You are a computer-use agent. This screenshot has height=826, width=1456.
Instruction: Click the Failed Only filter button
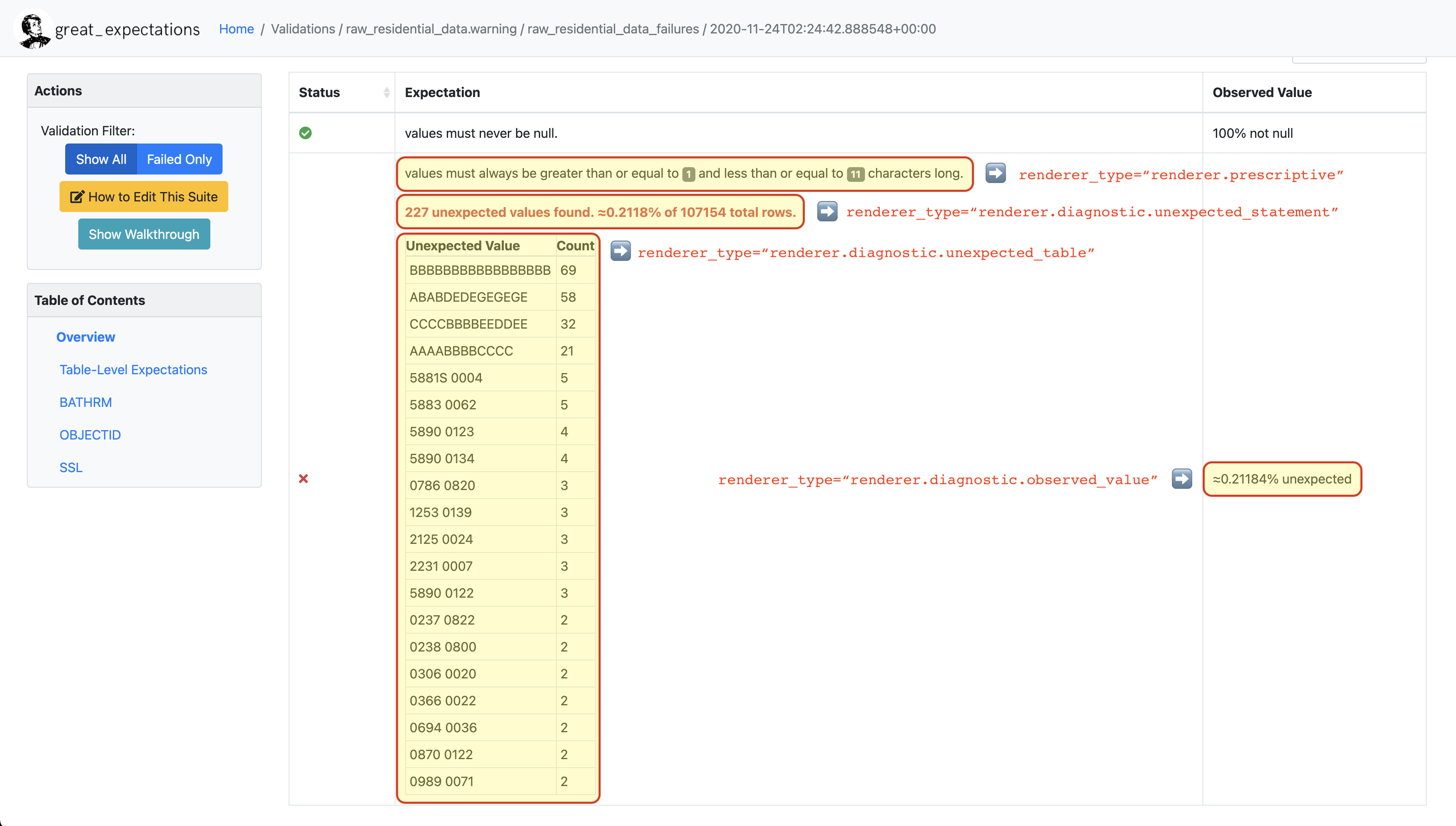[x=179, y=159]
